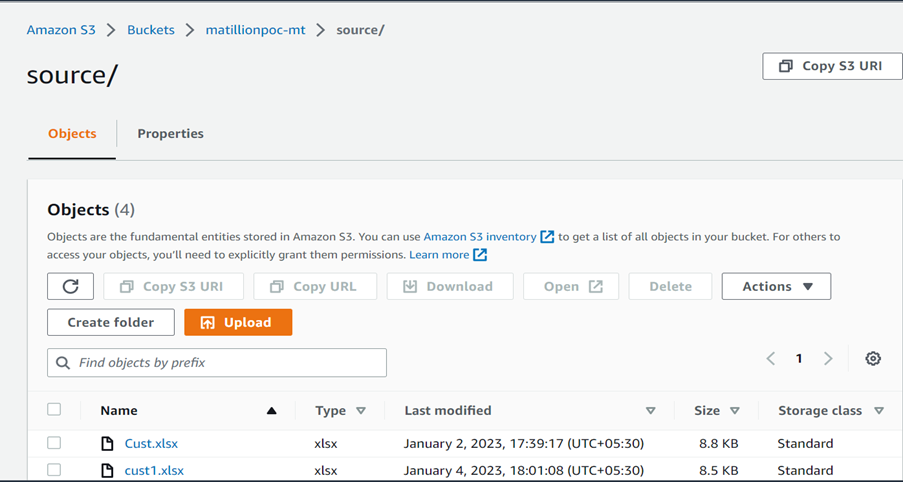Sort by Storage class column arrow
903x482 pixels.
879,411
